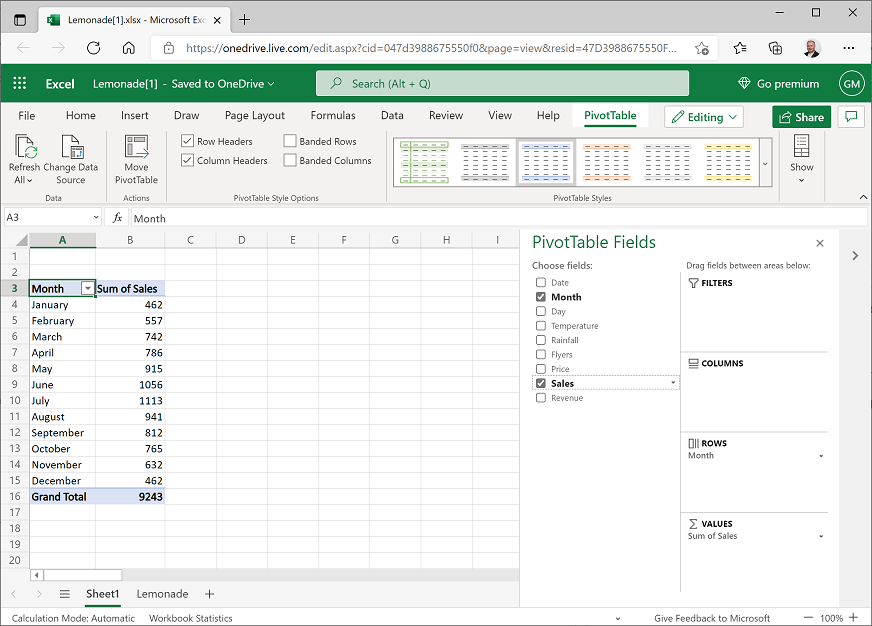Screen dimensions: 872x626
Task: Uncheck the Row Headers checkbox
Action: click(x=186, y=141)
